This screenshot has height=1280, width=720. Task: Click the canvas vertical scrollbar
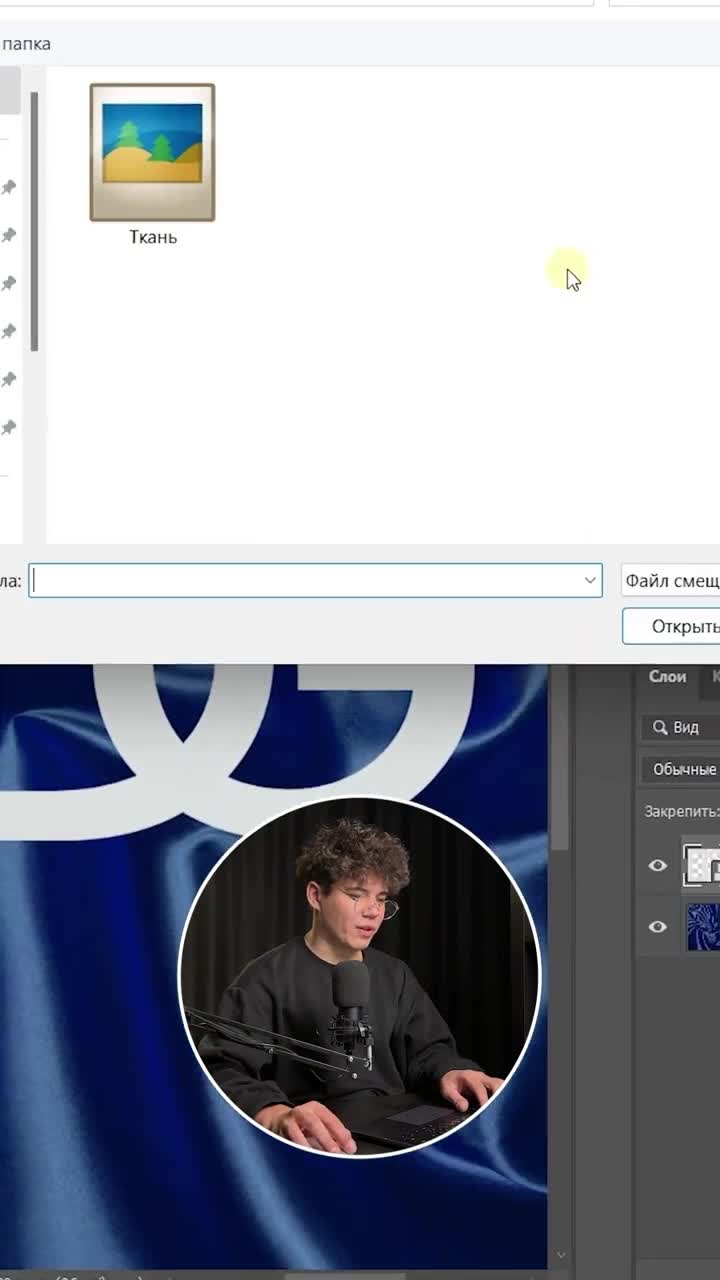[560, 760]
